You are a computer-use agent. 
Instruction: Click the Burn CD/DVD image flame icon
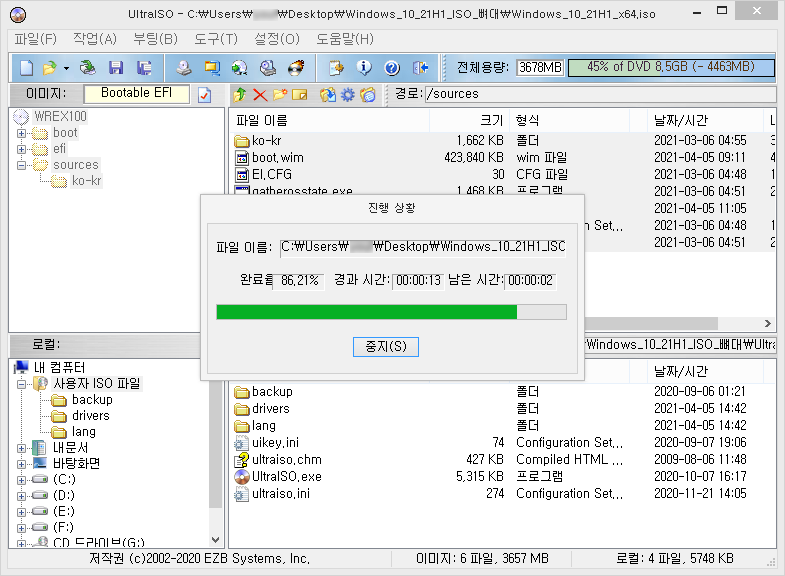(296, 68)
